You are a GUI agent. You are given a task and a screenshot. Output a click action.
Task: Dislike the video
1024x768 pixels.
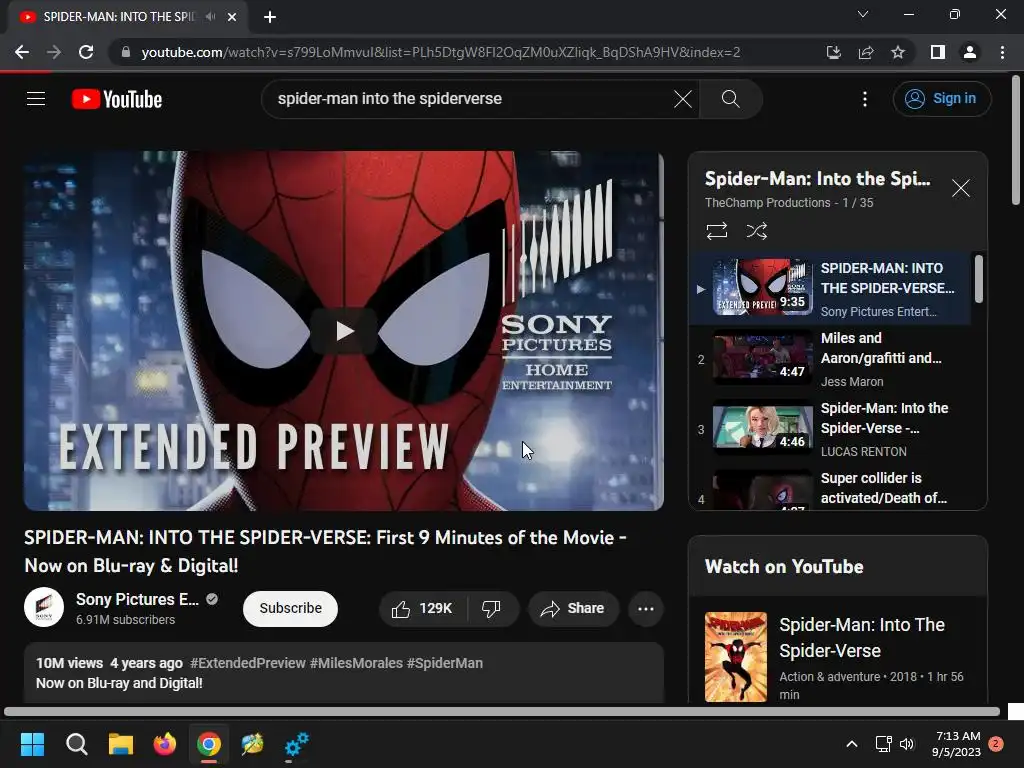coord(492,609)
